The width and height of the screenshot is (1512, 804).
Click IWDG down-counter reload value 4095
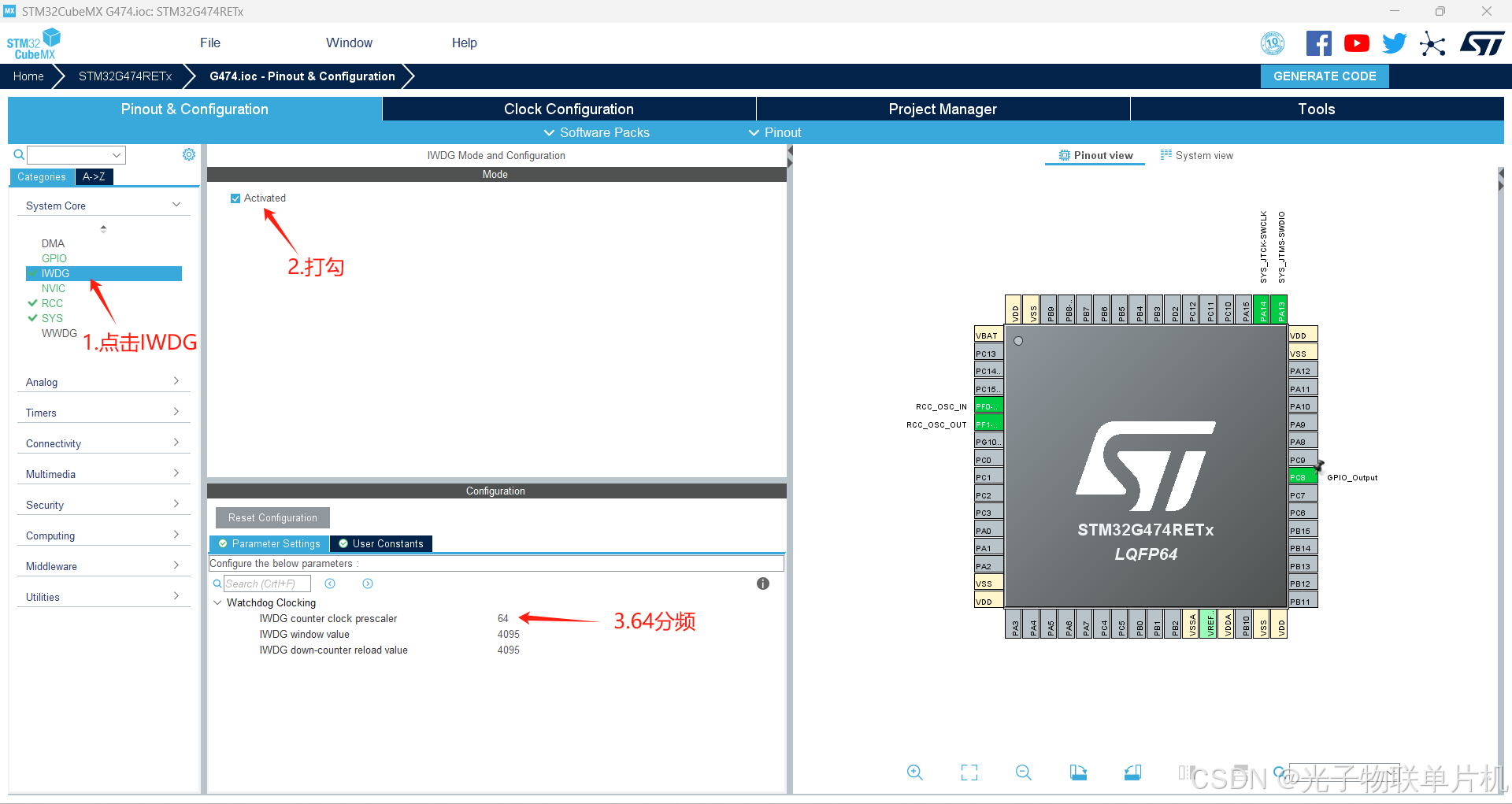[x=509, y=650]
